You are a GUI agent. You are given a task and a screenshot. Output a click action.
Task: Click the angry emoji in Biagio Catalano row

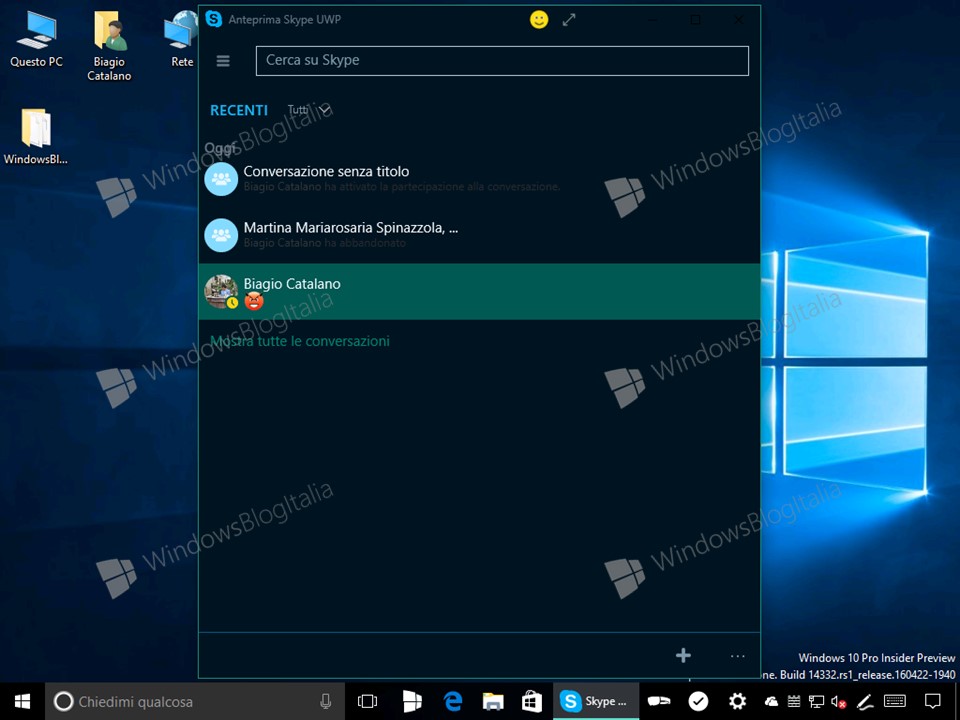(x=253, y=301)
